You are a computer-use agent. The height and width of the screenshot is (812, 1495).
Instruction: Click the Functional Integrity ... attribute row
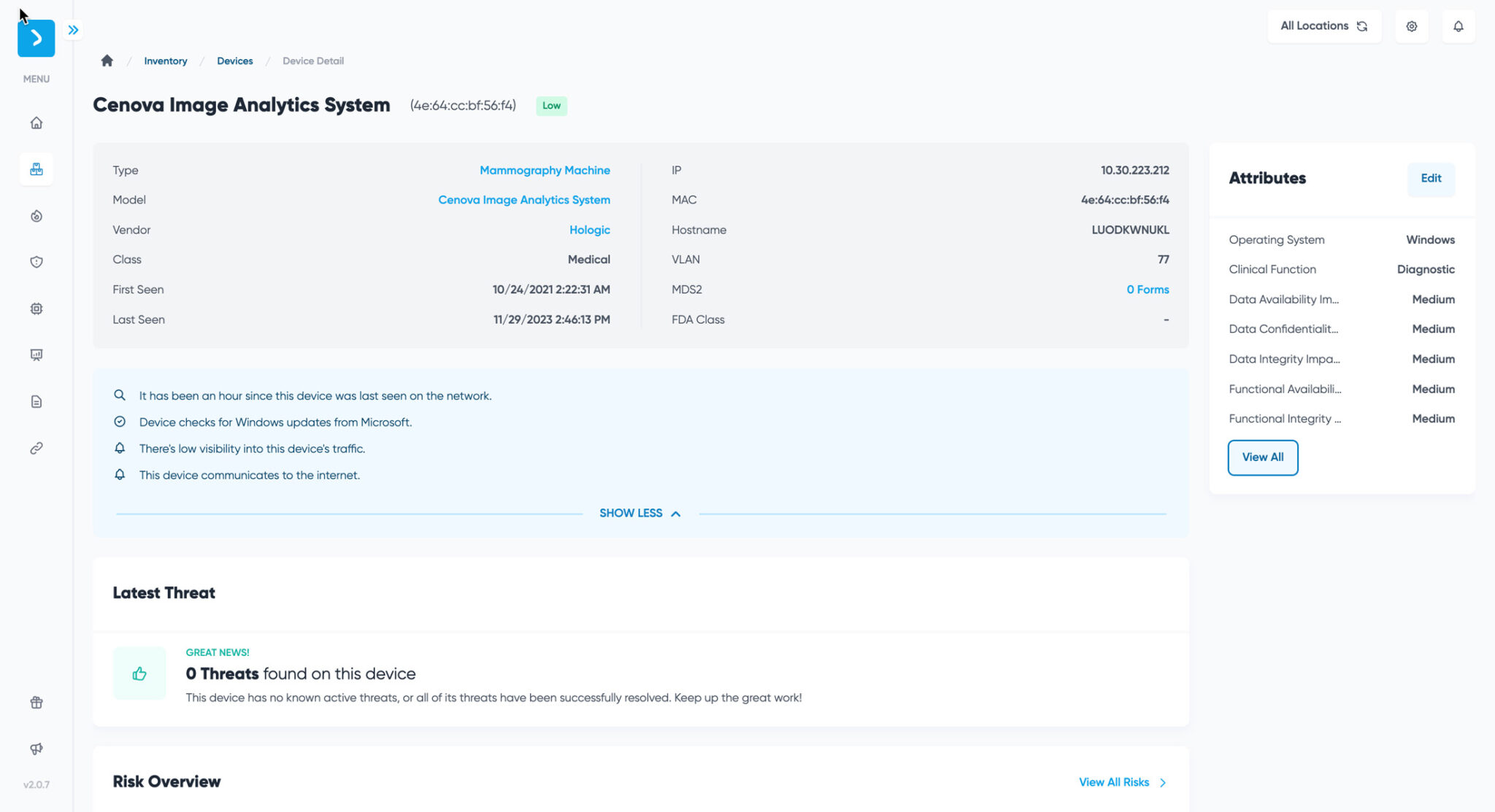click(x=1342, y=419)
